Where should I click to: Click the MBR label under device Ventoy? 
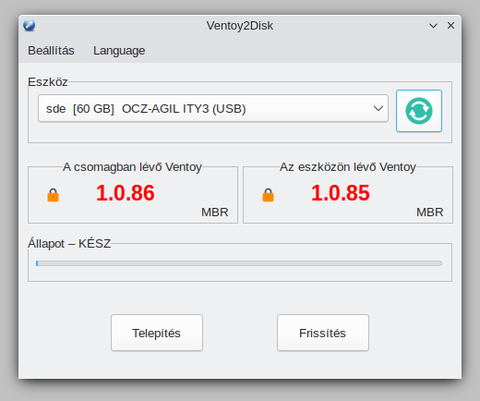click(x=430, y=212)
